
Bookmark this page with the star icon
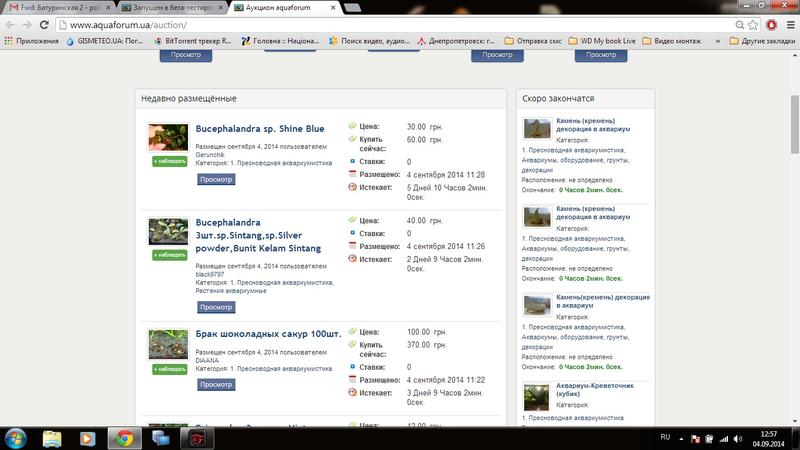click(x=752, y=24)
